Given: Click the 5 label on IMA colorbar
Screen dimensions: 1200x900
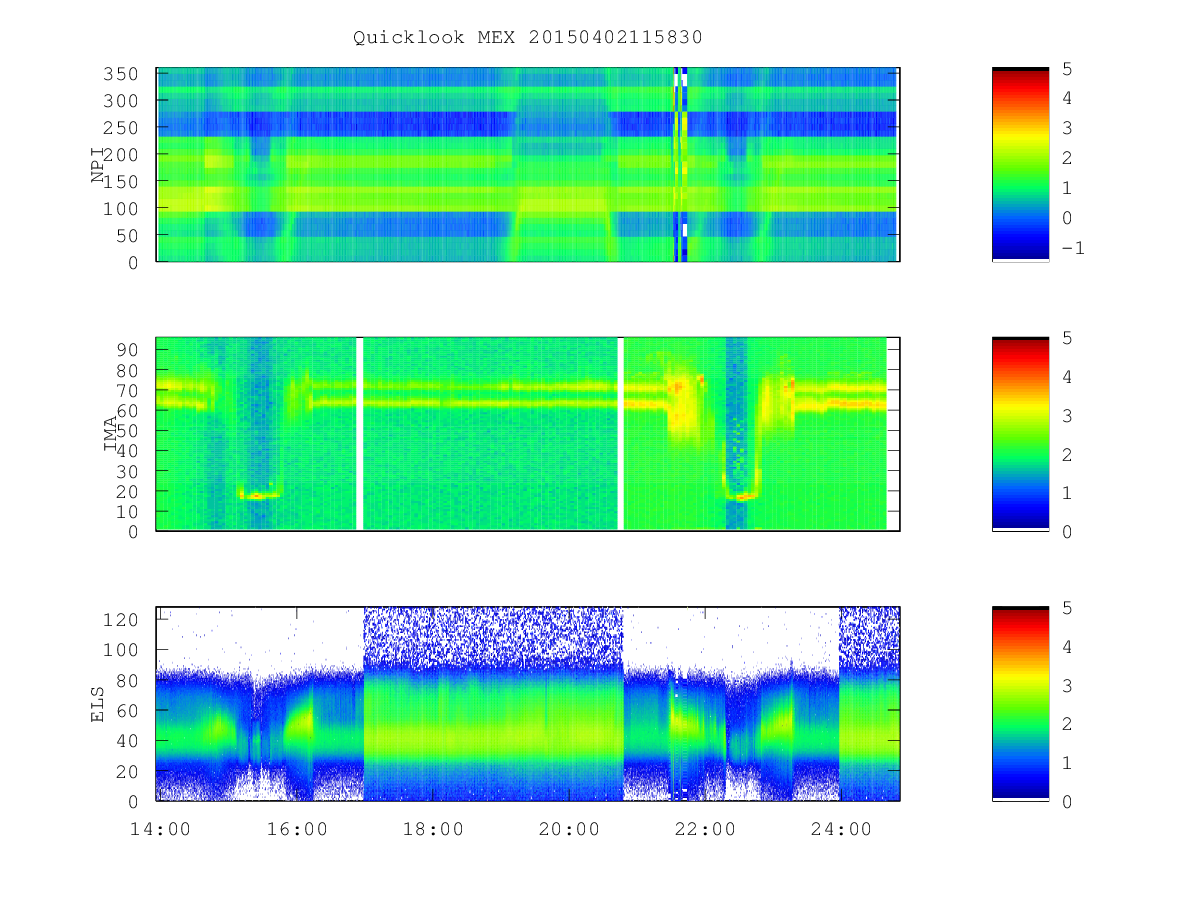Looking at the screenshot, I should tap(1066, 338).
